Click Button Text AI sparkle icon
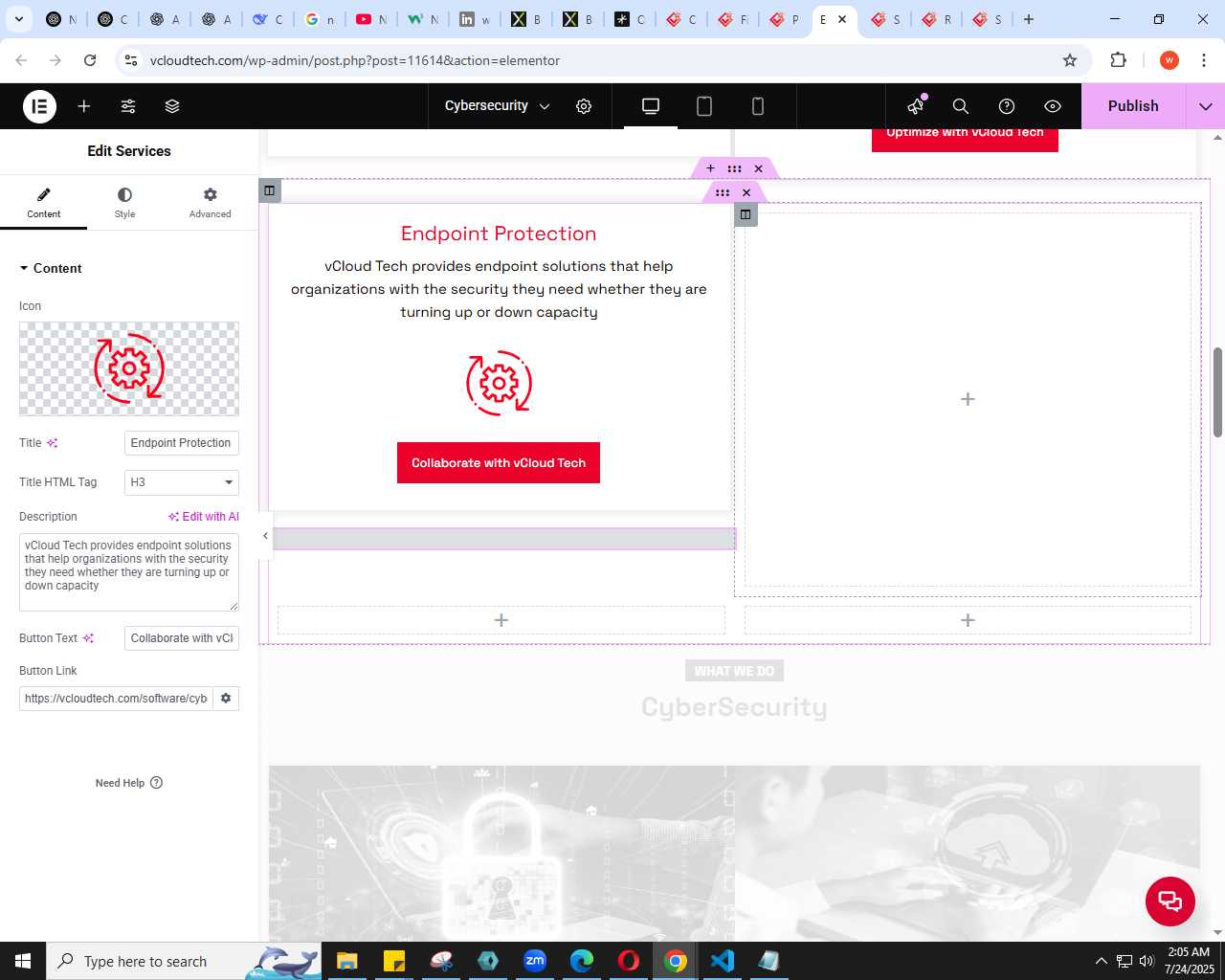The width and height of the screenshot is (1225, 980). (88, 638)
